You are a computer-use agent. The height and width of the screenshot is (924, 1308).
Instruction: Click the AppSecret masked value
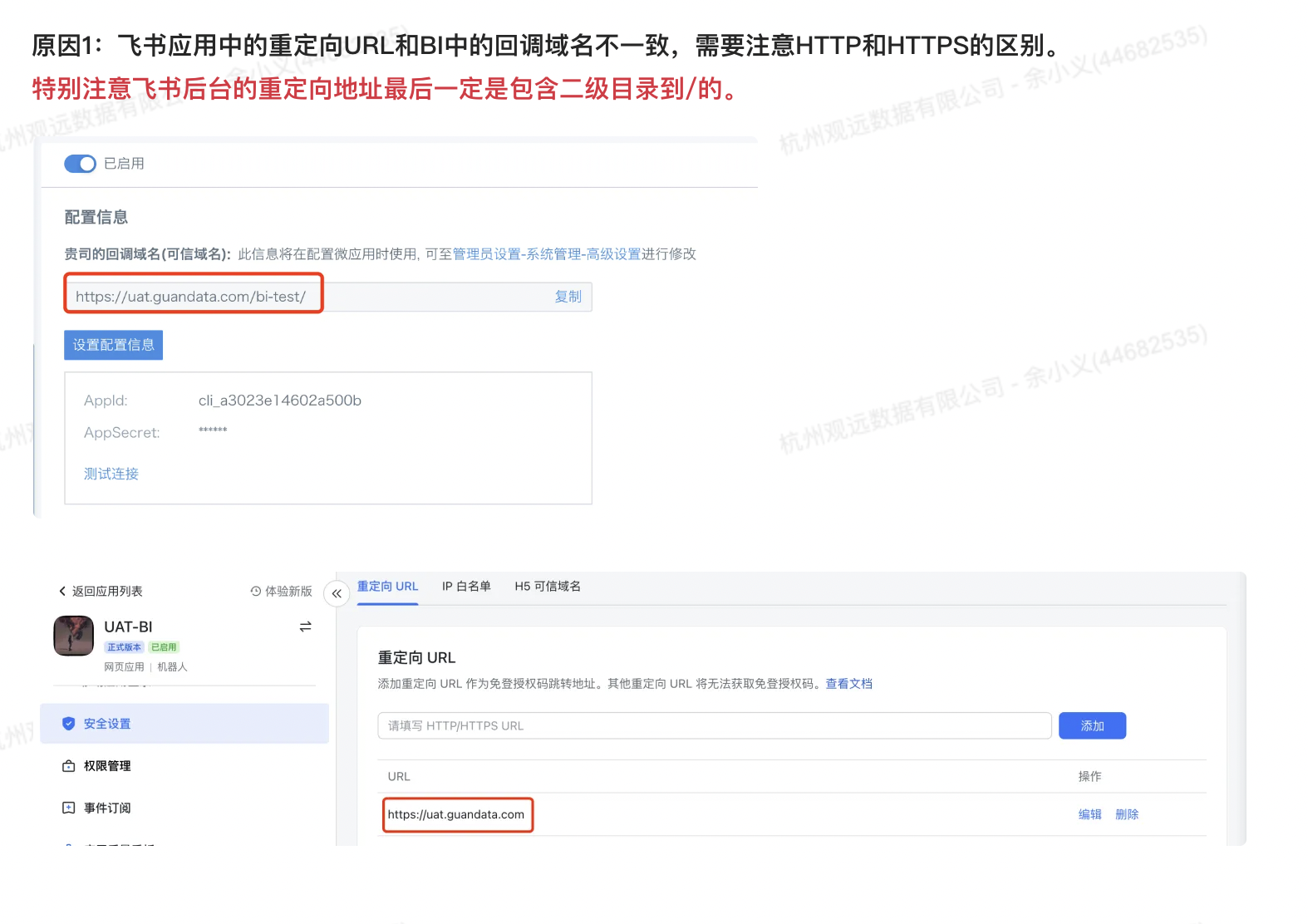point(213,430)
